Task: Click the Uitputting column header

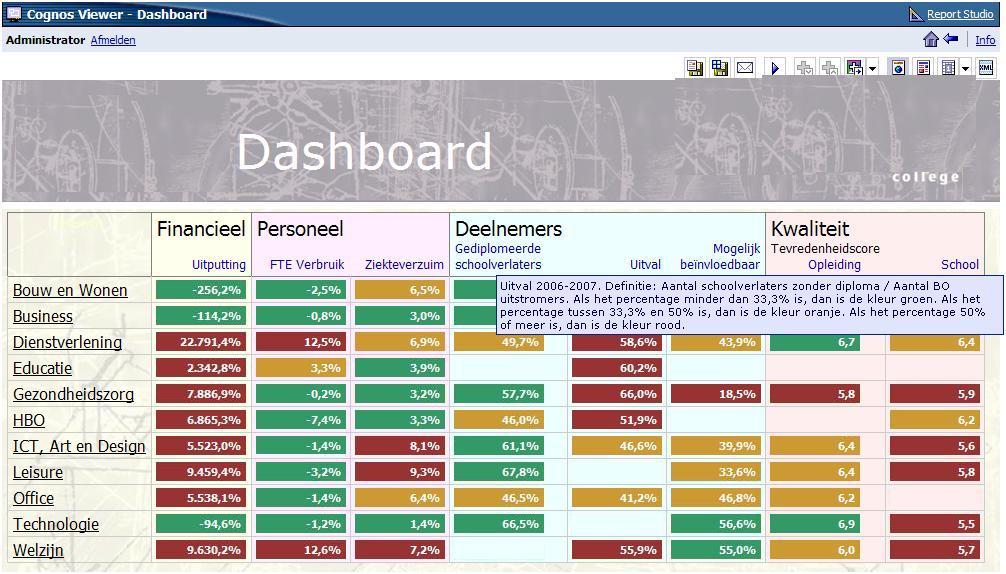Action: [x=219, y=264]
